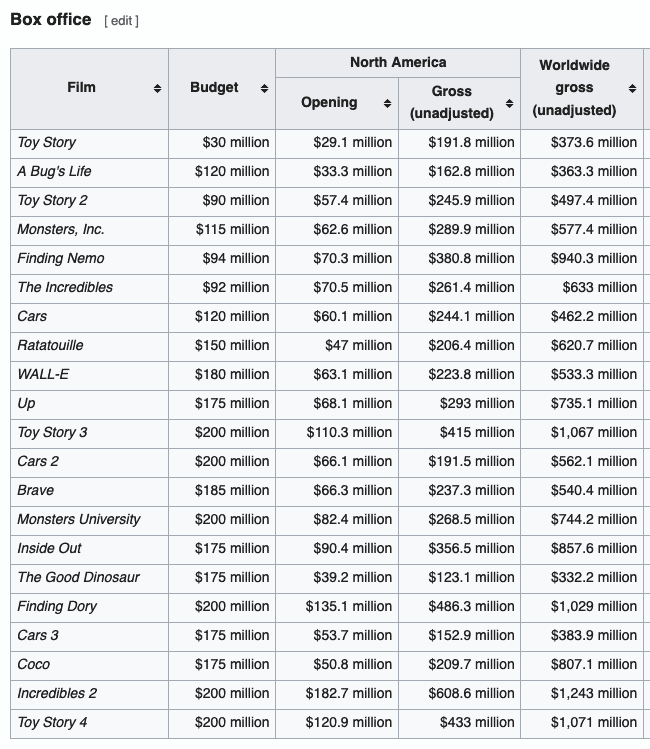This screenshot has width=650, height=749.
Task: Click the Incredibles 2 title
Action: (57, 693)
